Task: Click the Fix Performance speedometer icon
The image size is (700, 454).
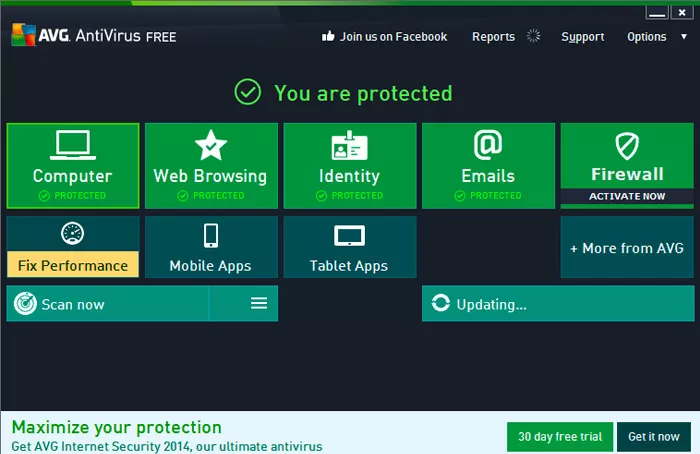Action: 72,233
